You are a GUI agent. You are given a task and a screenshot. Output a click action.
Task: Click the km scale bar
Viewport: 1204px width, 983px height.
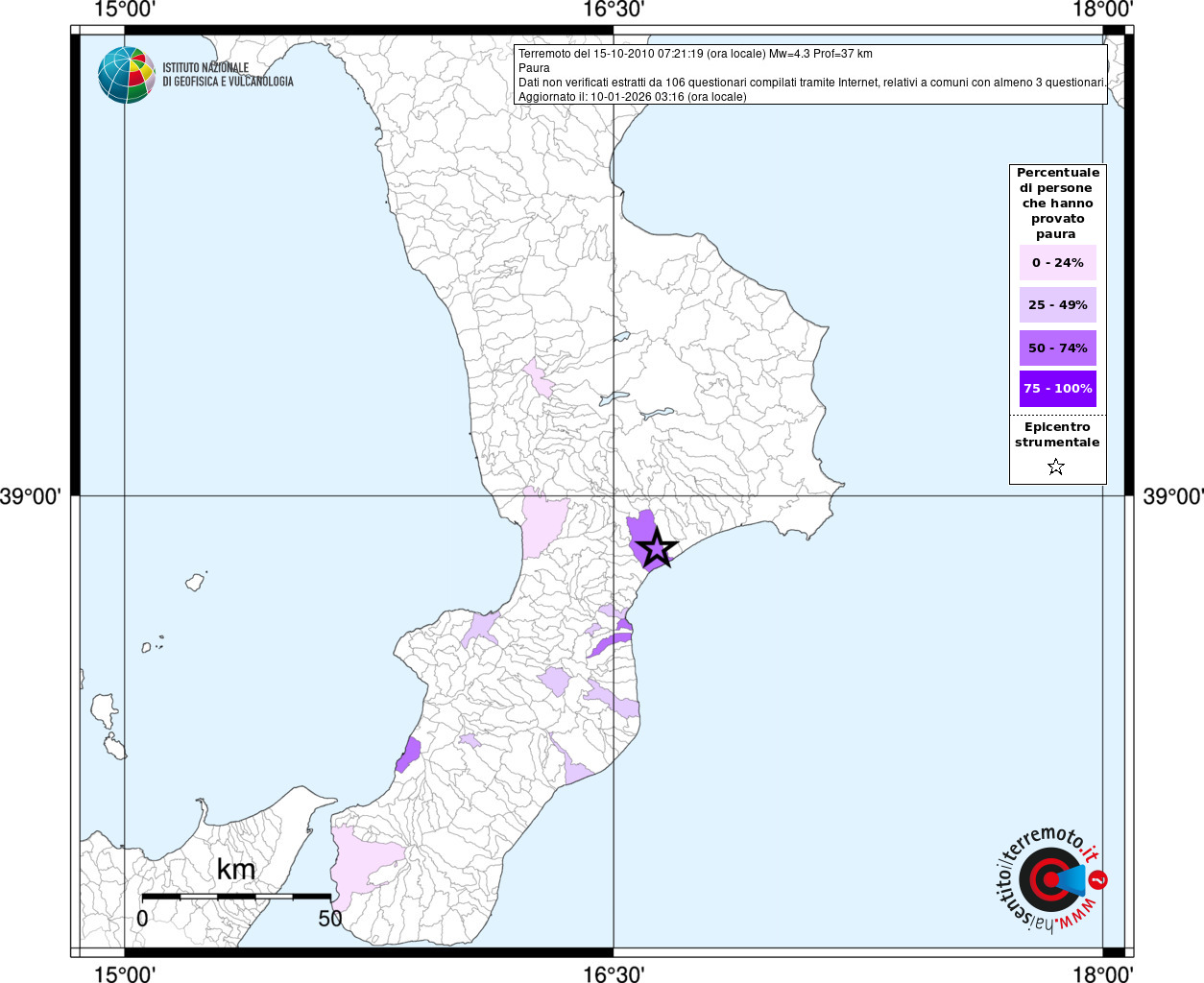coord(236,897)
